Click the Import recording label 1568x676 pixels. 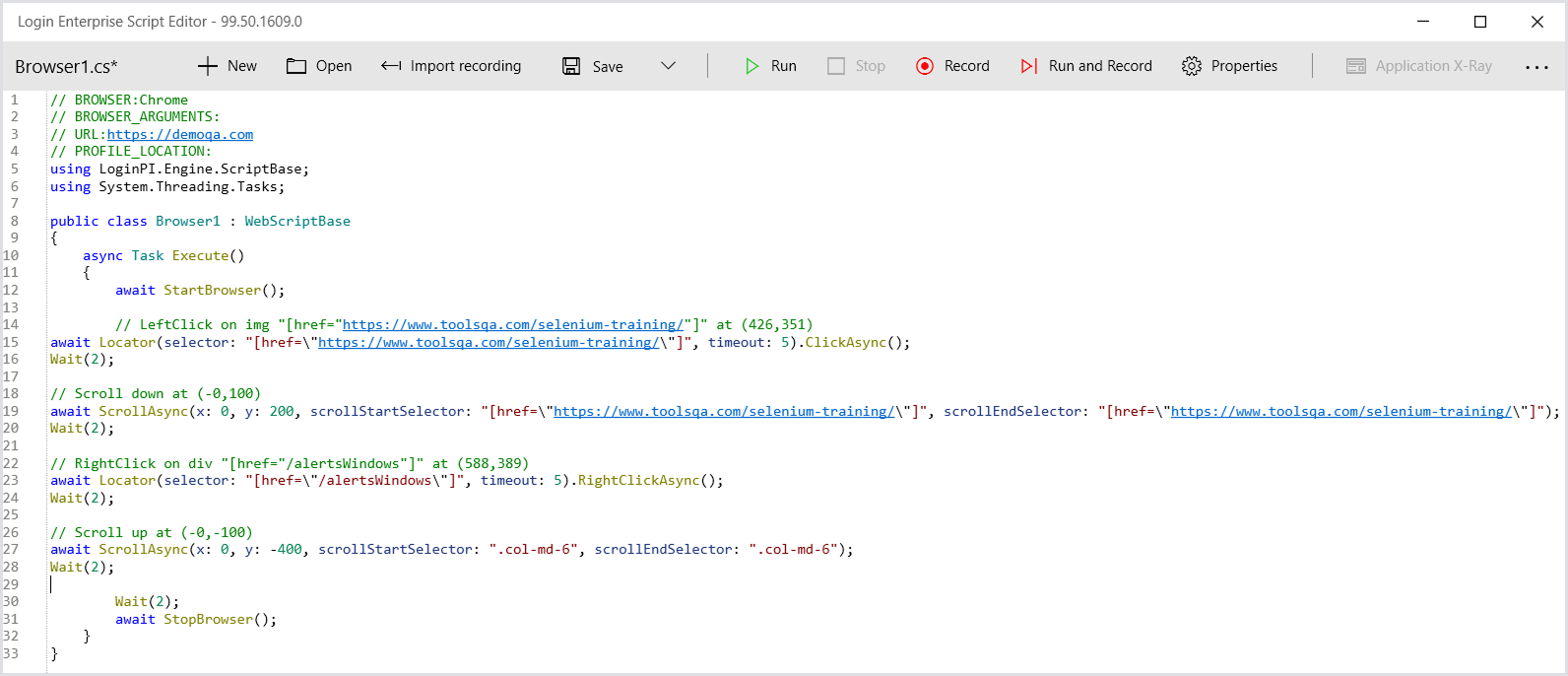pyautogui.click(x=466, y=66)
